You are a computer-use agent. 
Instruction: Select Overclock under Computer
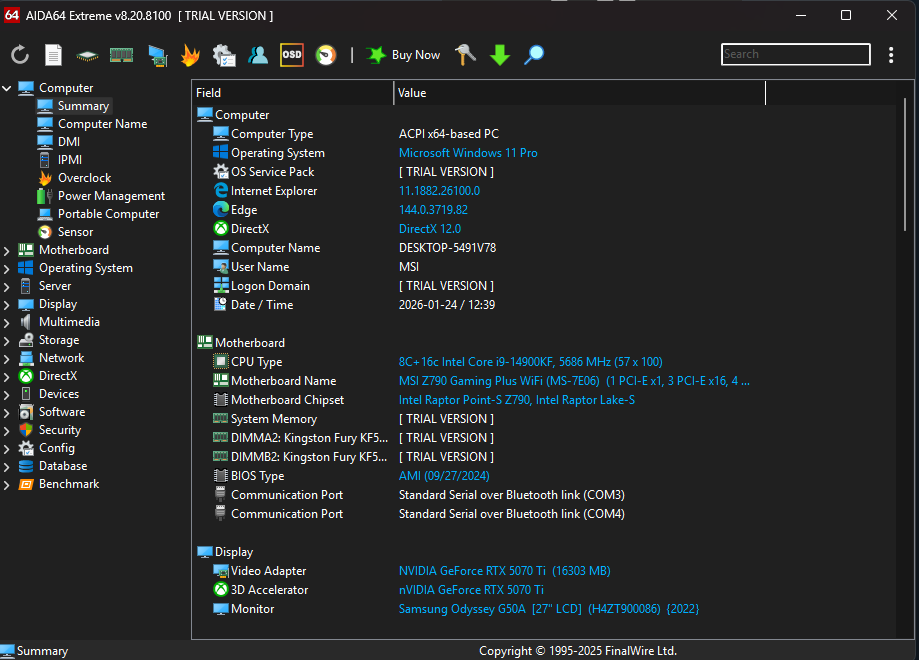(x=84, y=178)
